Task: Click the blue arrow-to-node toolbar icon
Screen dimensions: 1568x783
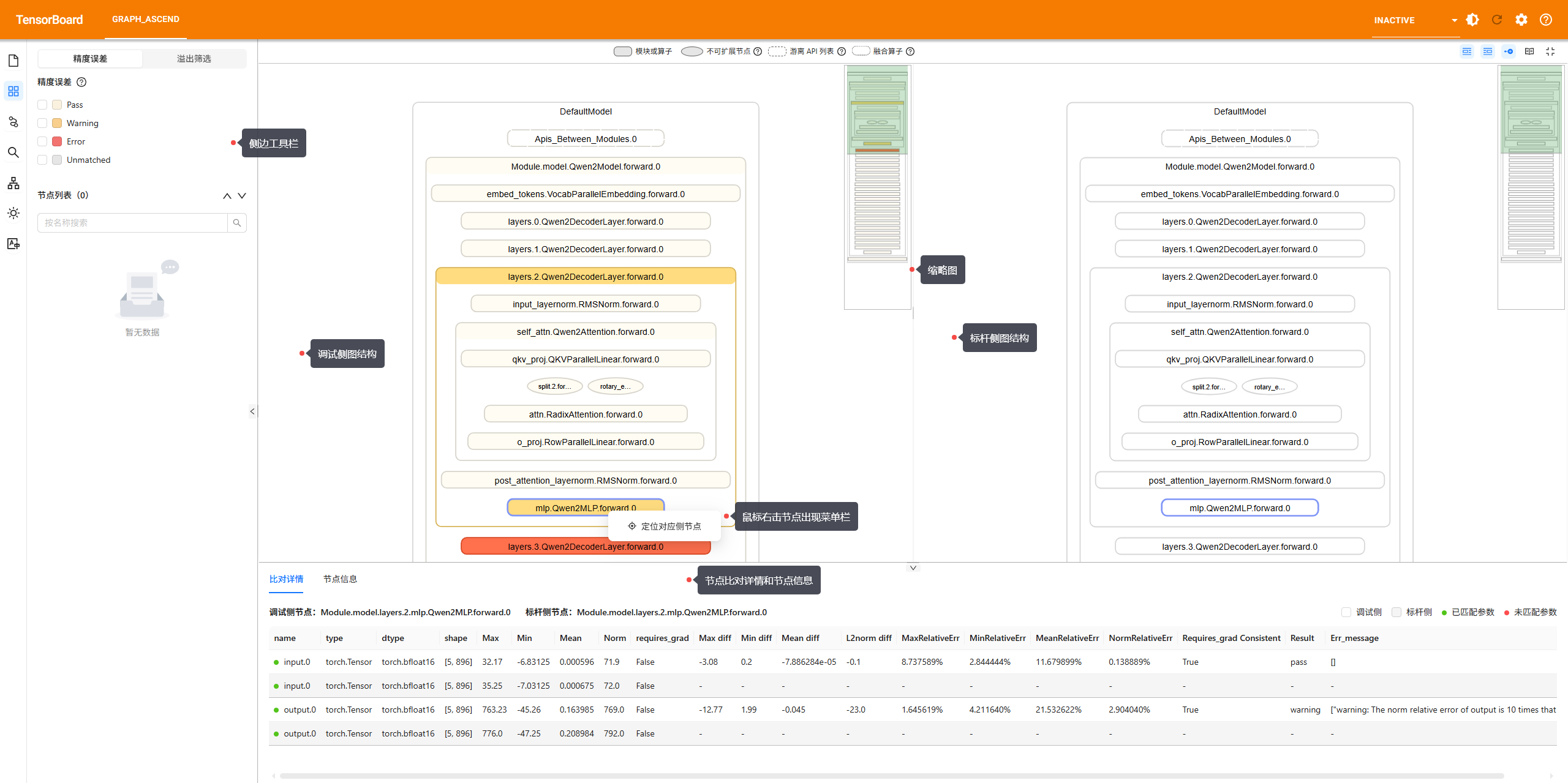Action: (x=1509, y=51)
